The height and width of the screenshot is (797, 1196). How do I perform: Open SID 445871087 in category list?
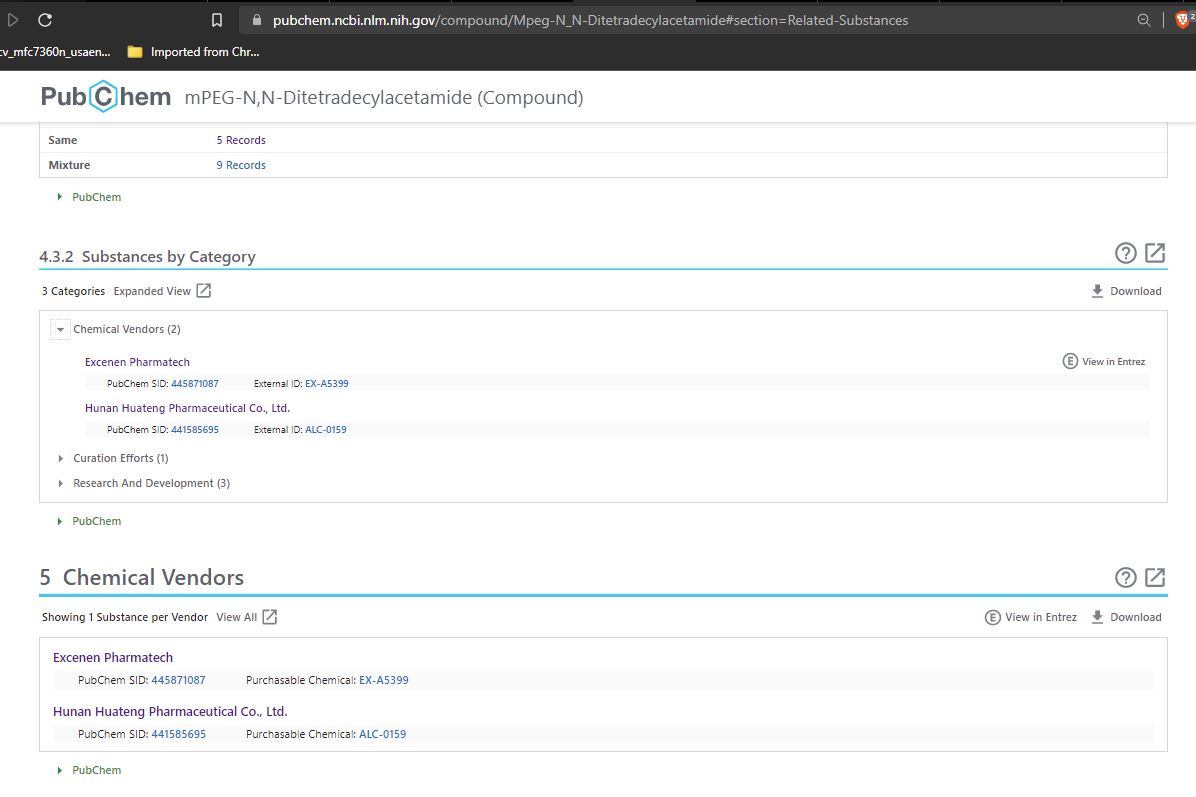coord(195,384)
